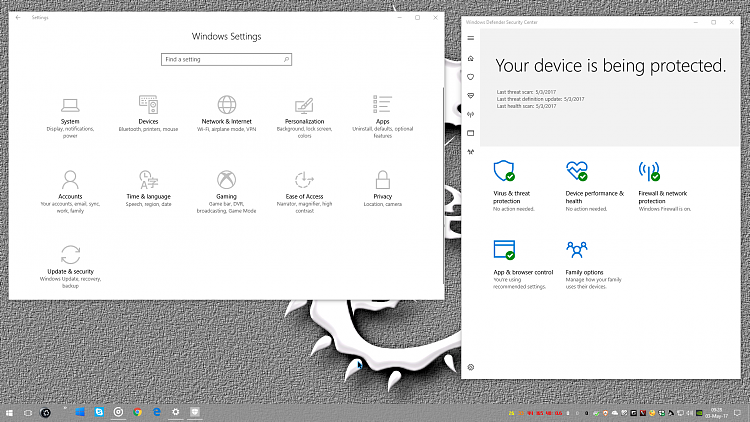The height and width of the screenshot is (422, 750).
Task: Click the "Last threat scan: 5/3/2017" line
Action: (526, 92)
